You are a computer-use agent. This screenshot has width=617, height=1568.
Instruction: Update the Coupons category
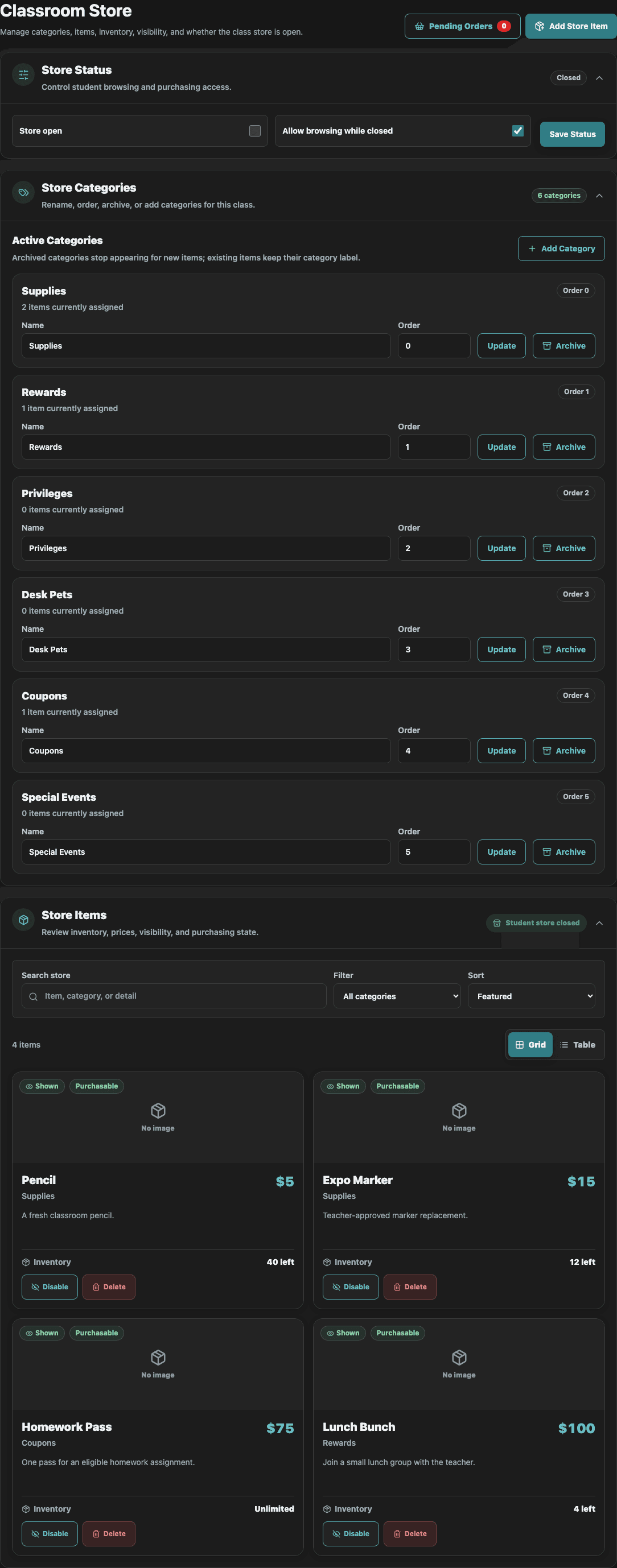501,751
